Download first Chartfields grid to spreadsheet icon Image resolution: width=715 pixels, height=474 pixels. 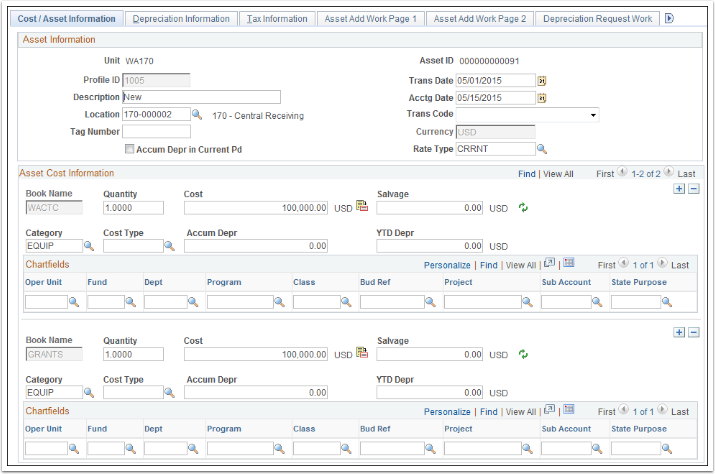point(569,263)
